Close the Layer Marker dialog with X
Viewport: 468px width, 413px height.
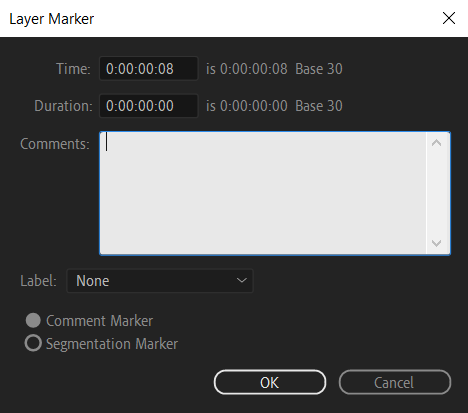(449, 18)
